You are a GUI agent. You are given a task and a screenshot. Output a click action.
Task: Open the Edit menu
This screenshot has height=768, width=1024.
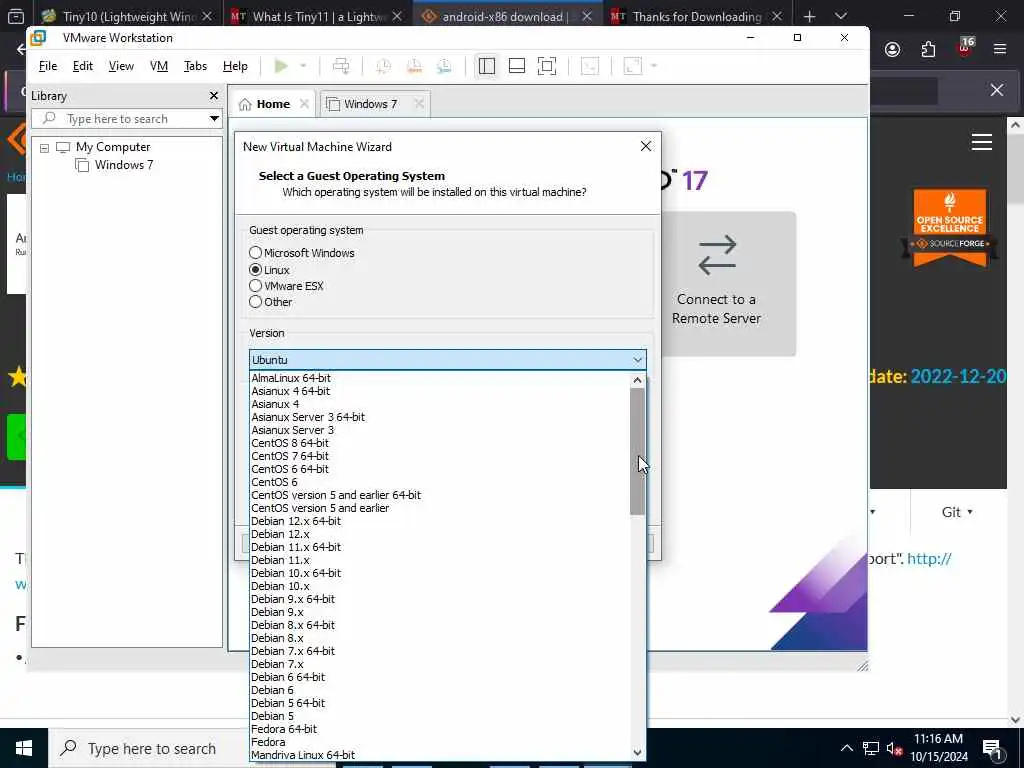[82, 66]
